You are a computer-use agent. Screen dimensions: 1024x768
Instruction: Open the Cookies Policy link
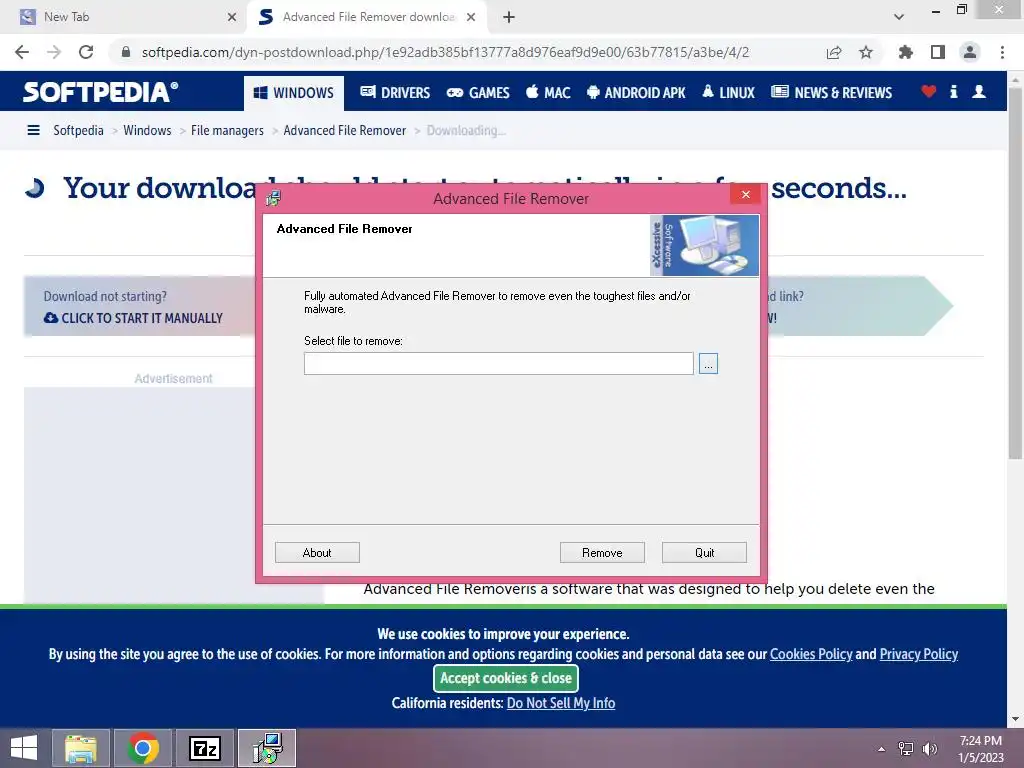810,654
